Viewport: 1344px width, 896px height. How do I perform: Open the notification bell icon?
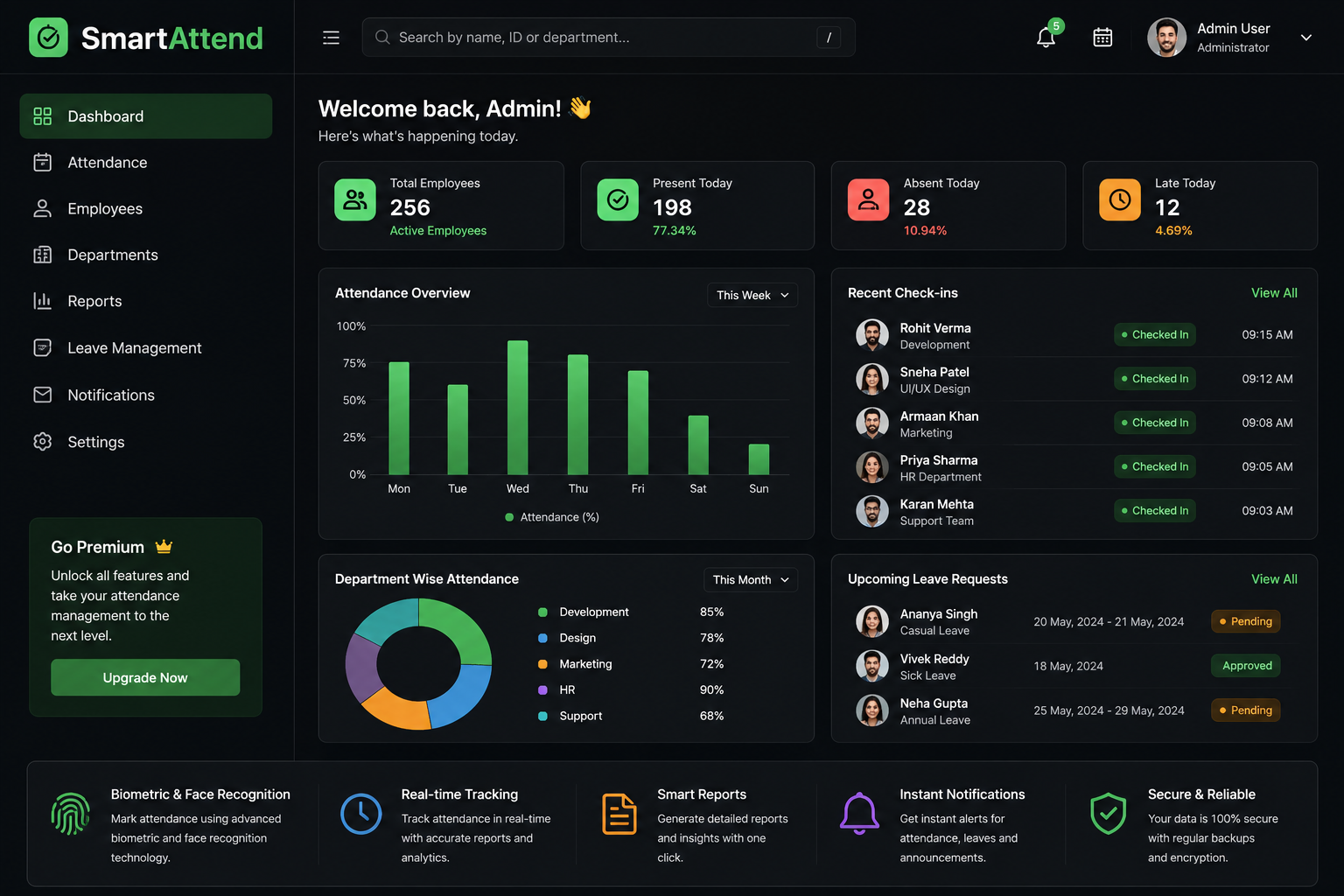coord(1046,38)
